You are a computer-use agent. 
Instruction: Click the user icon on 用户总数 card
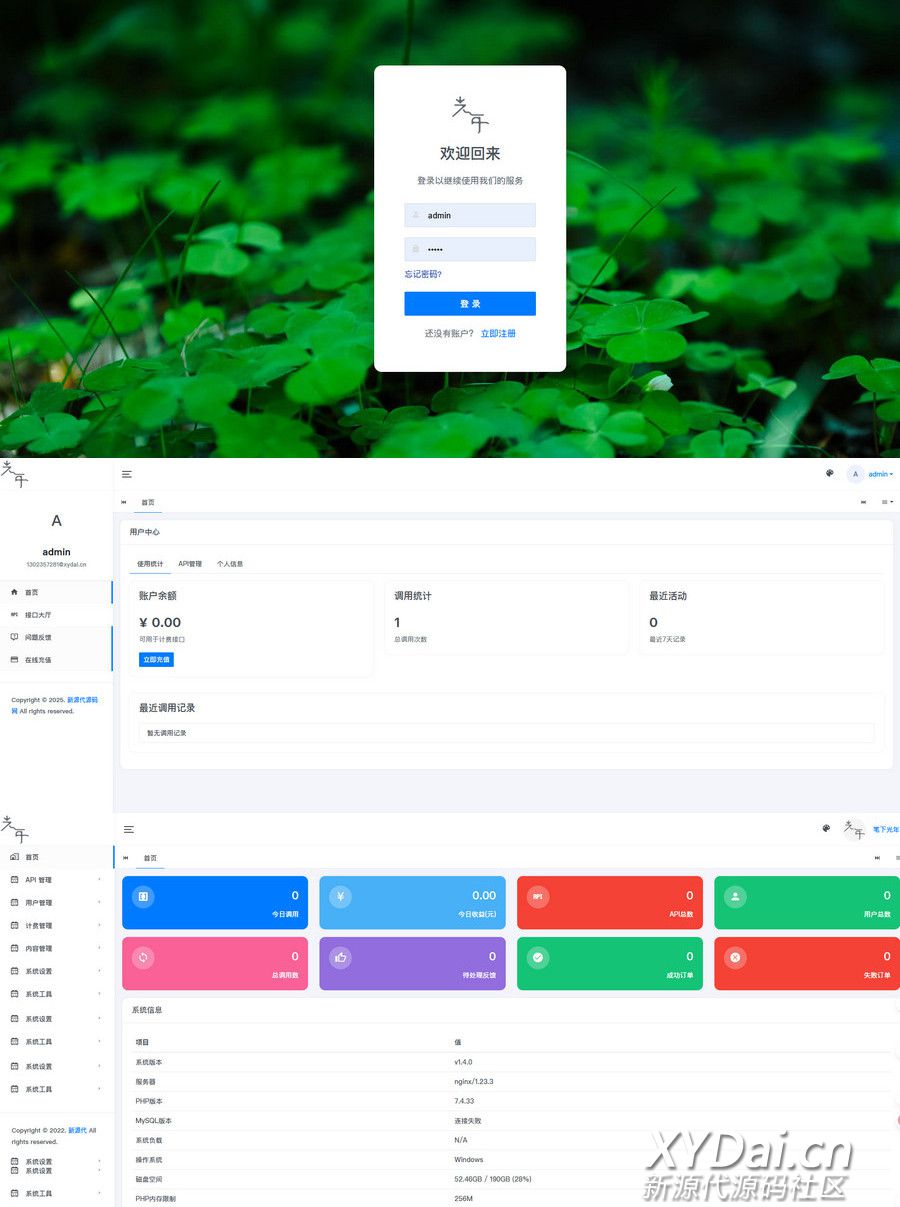(735, 897)
